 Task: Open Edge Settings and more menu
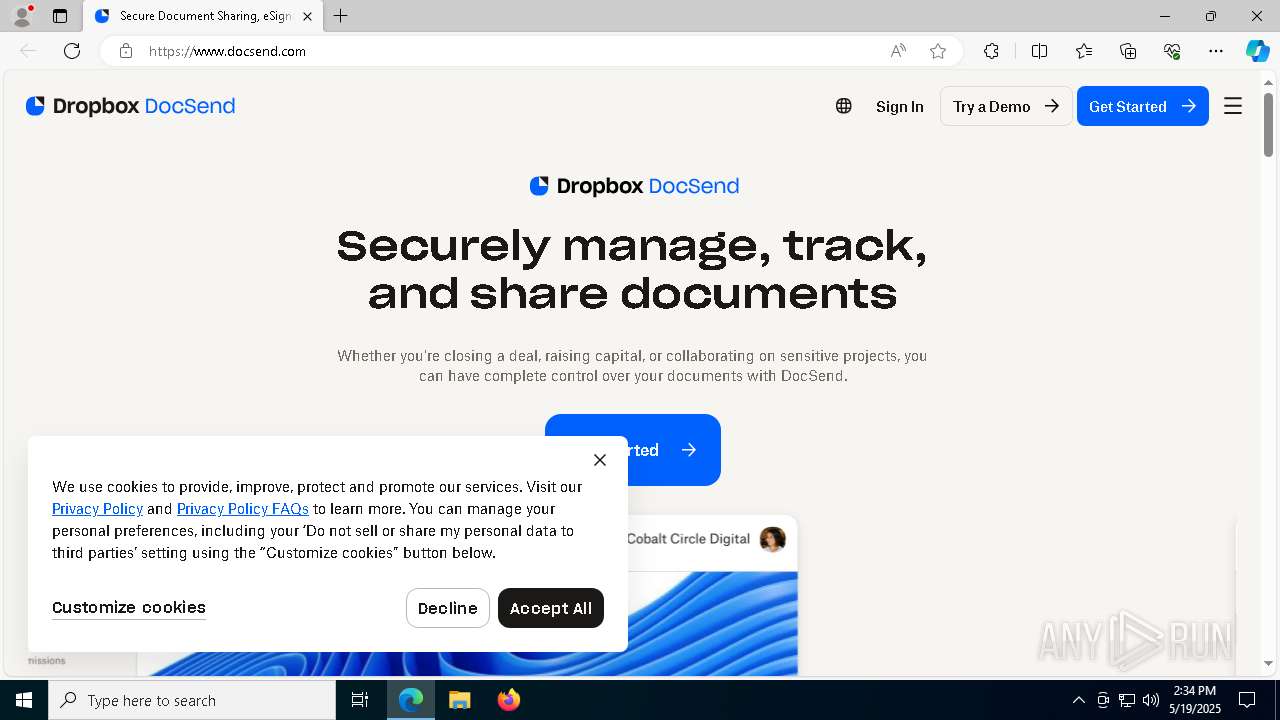[x=1216, y=51]
